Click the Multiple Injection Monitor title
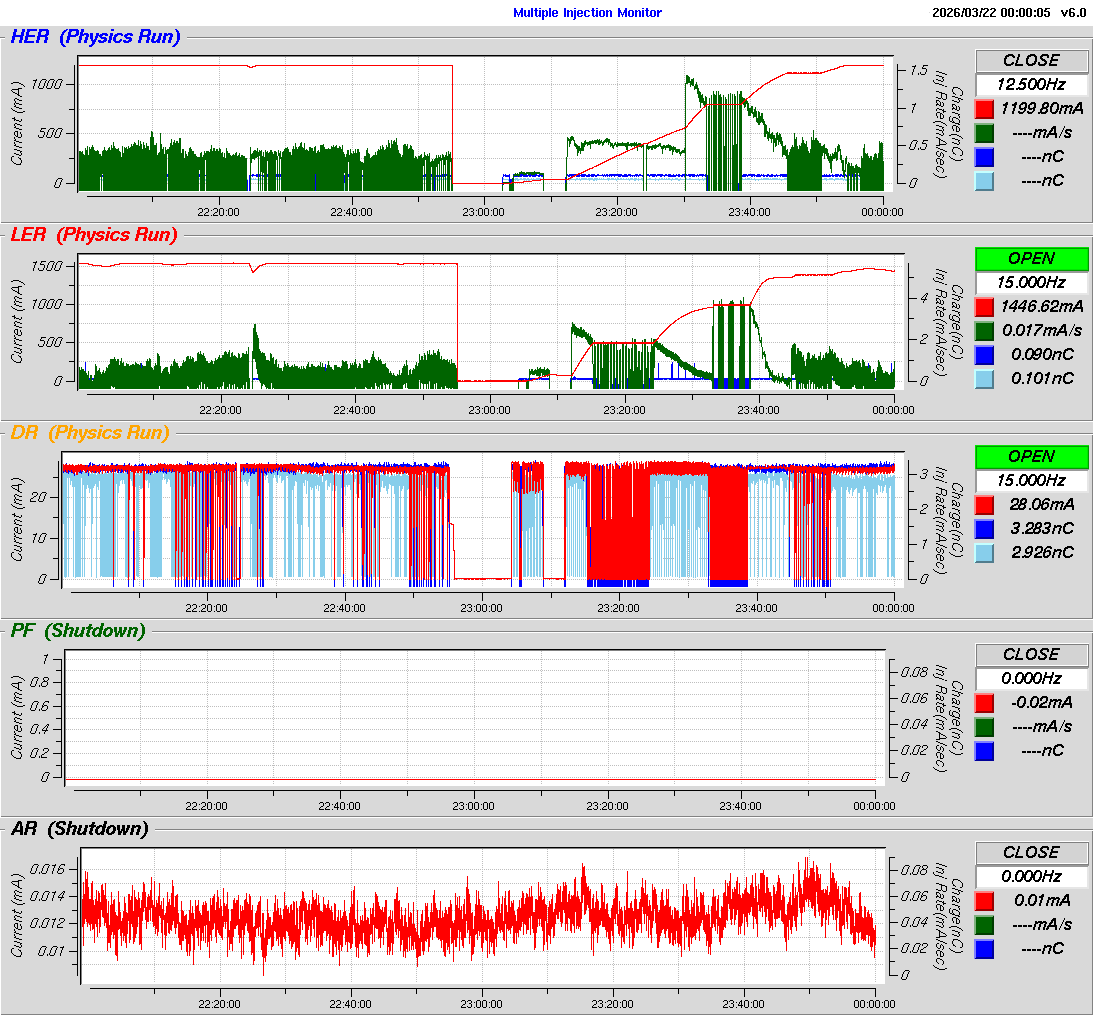The height and width of the screenshot is (1015, 1093). click(x=587, y=13)
